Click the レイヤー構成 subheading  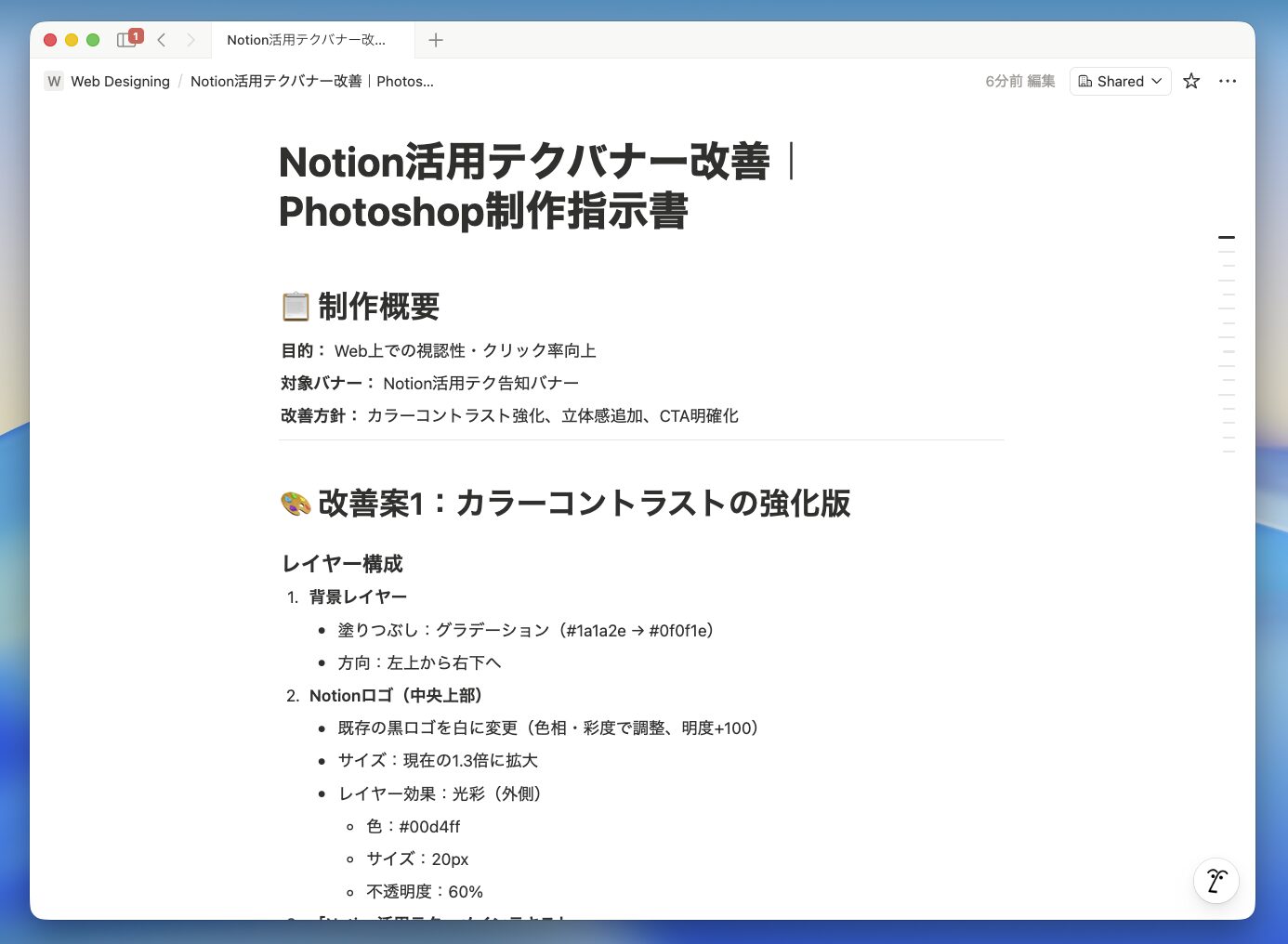(342, 563)
